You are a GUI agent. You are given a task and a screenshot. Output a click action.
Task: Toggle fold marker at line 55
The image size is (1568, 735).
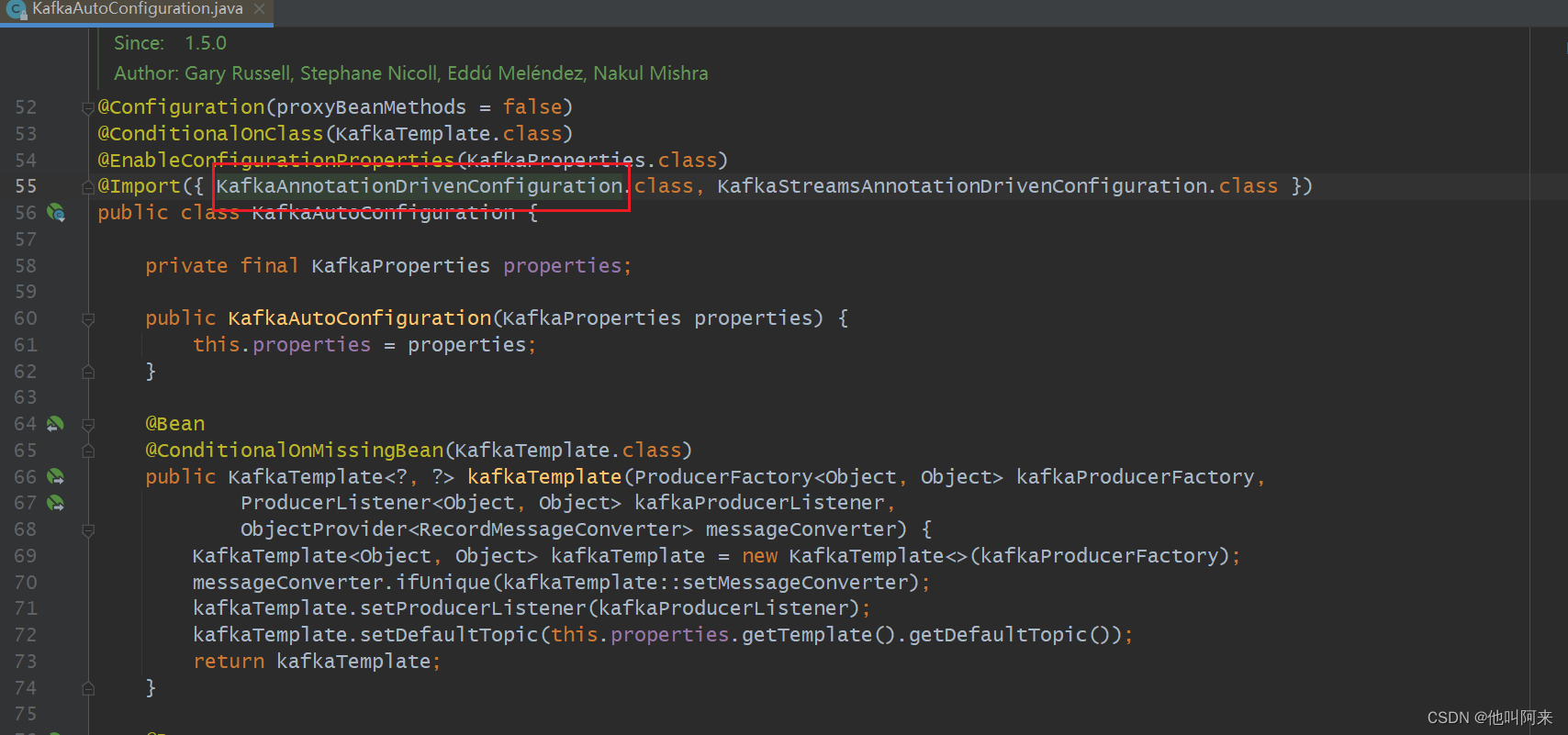click(x=88, y=187)
